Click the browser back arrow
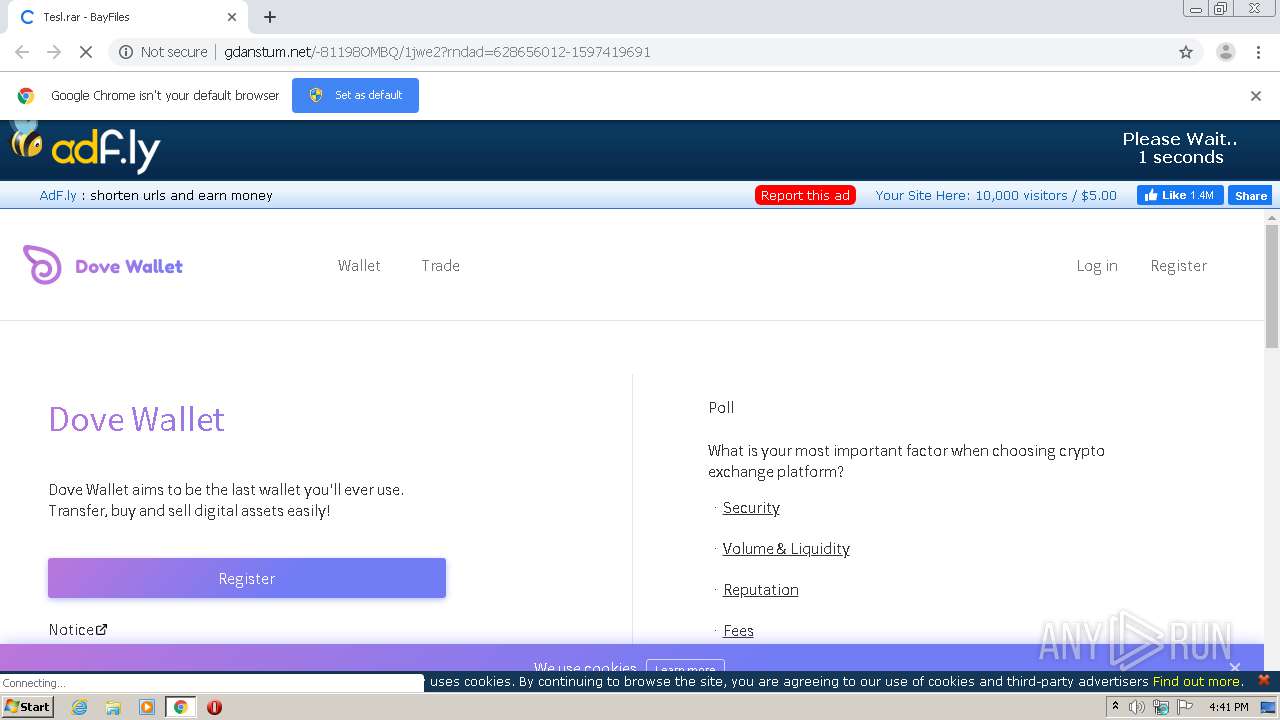The image size is (1280, 720). click(x=22, y=52)
